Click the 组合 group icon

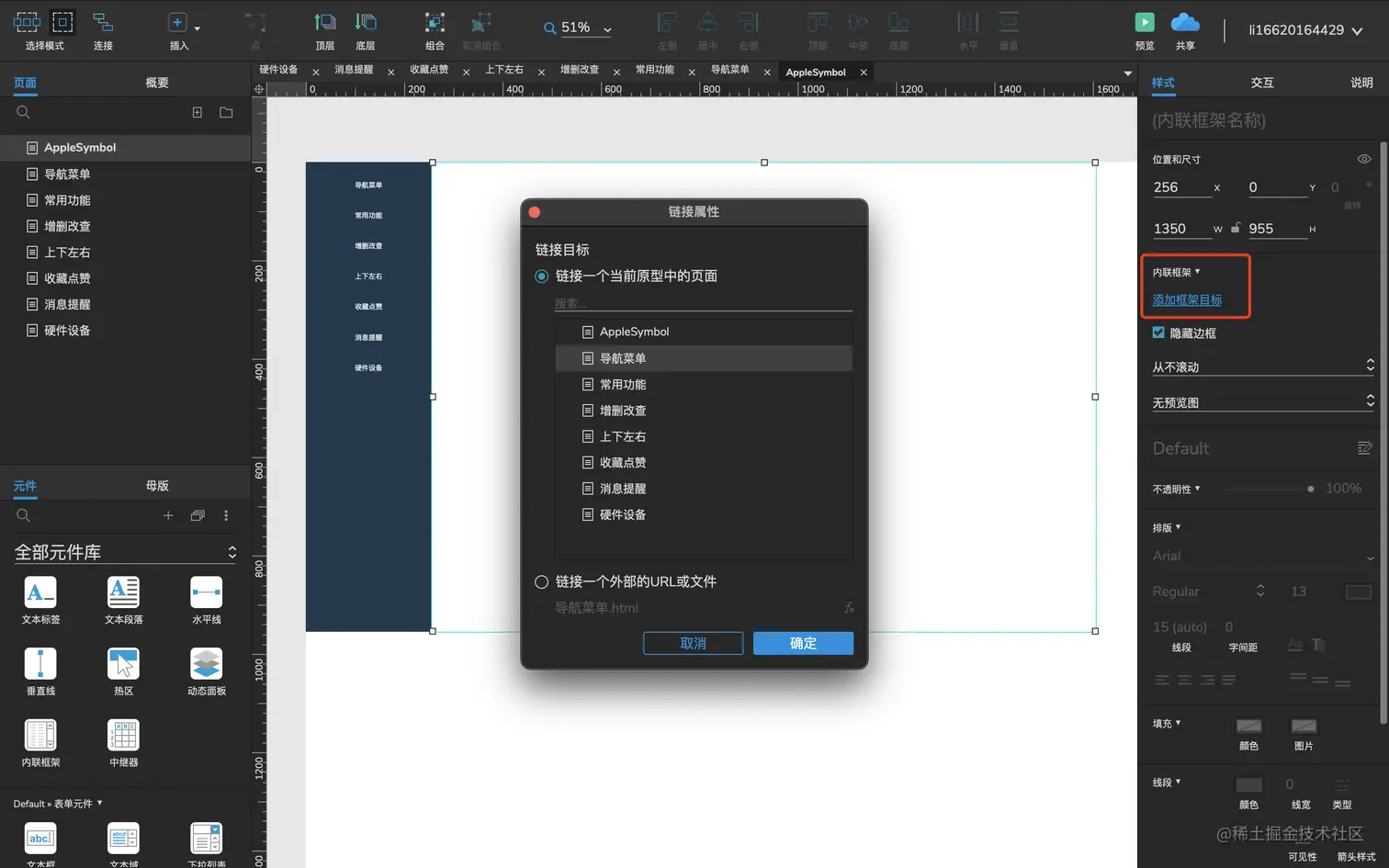point(435,22)
